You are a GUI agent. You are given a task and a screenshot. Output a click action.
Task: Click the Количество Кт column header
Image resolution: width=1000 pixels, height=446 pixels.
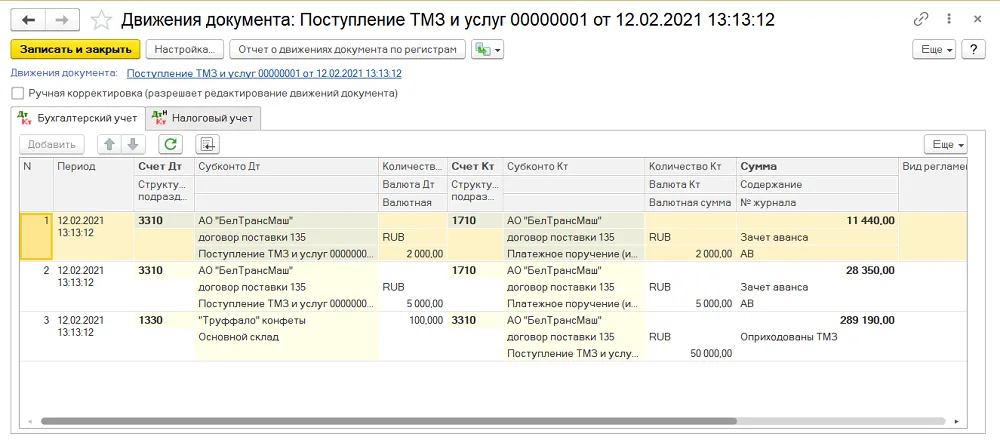[x=691, y=167]
